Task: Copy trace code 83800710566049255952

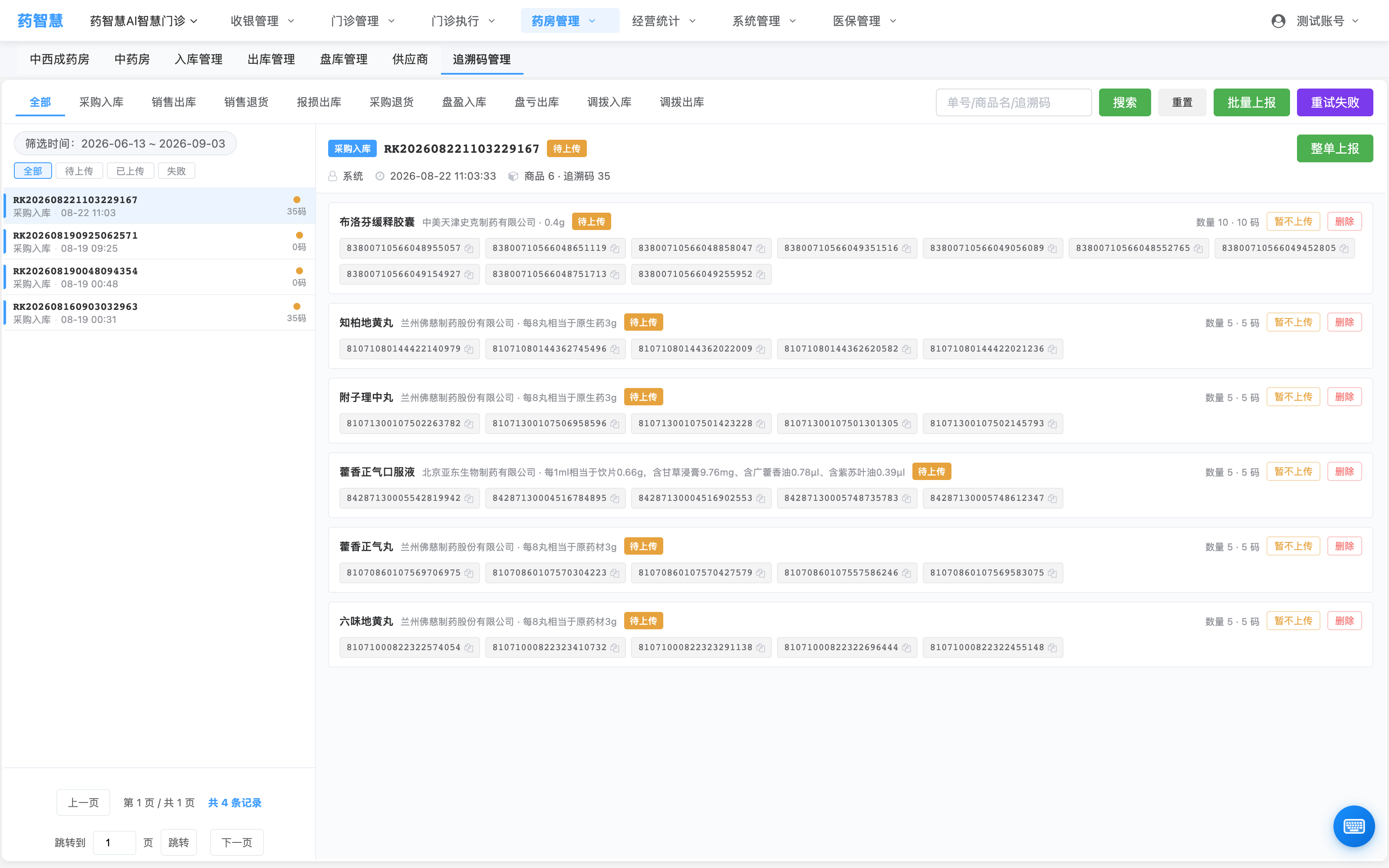Action: click(x=760, y=274)
